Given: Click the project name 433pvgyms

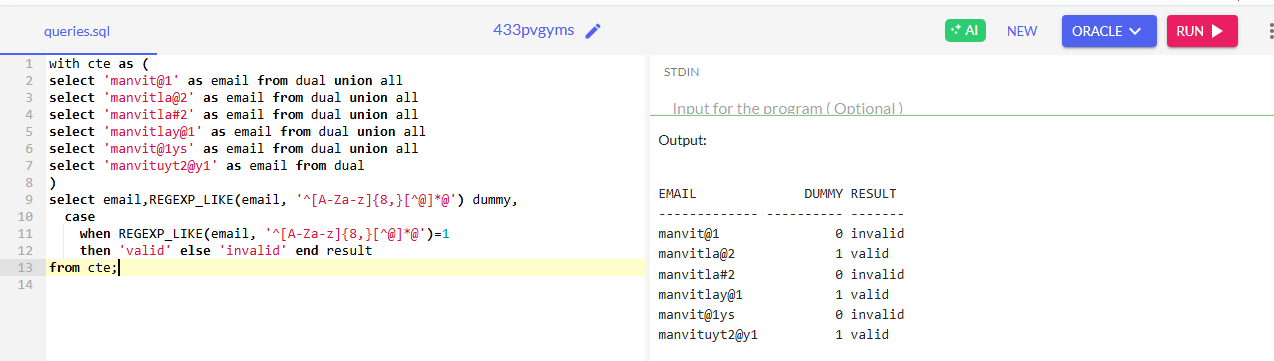Looking at the screenshot, I should coord(534,30).
